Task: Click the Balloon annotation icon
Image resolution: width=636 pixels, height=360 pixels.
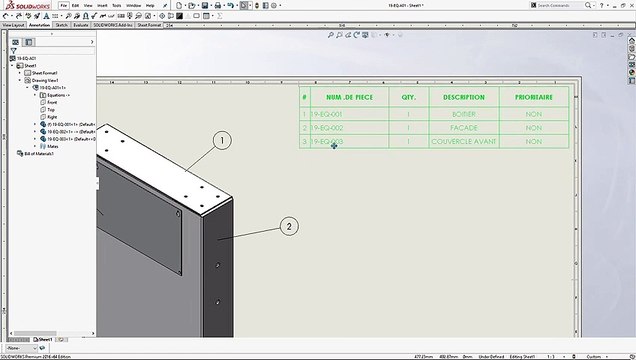Action: [x=68, y=16]
